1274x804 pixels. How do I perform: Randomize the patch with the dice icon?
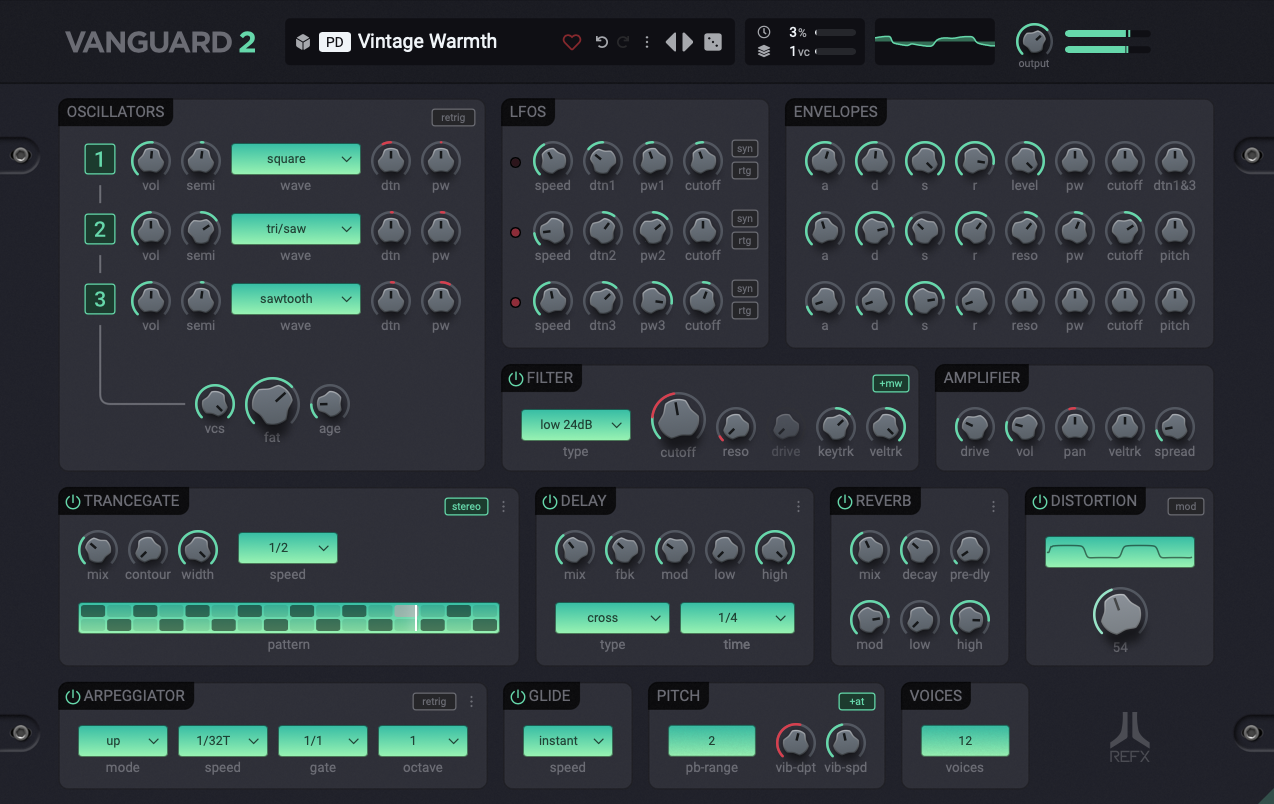tap(713, 42)
